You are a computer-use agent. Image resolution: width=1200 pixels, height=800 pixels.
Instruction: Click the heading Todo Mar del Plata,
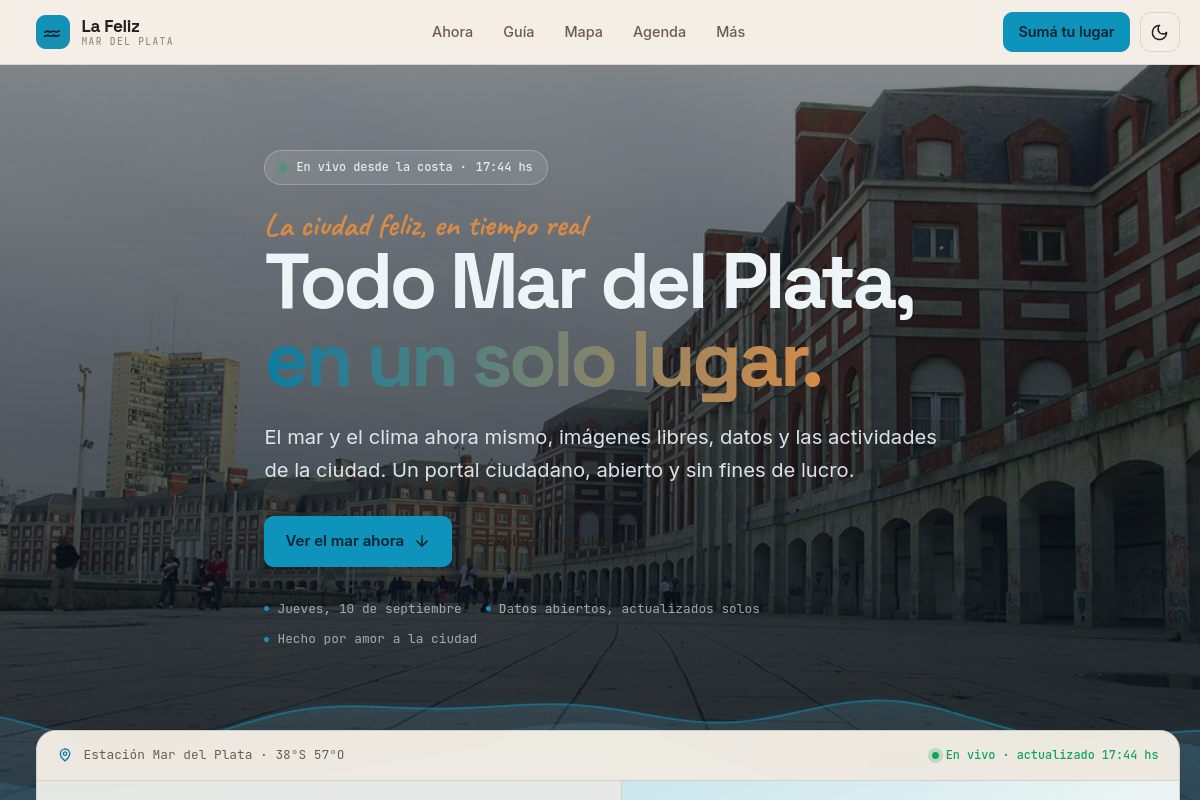[589, 282]
